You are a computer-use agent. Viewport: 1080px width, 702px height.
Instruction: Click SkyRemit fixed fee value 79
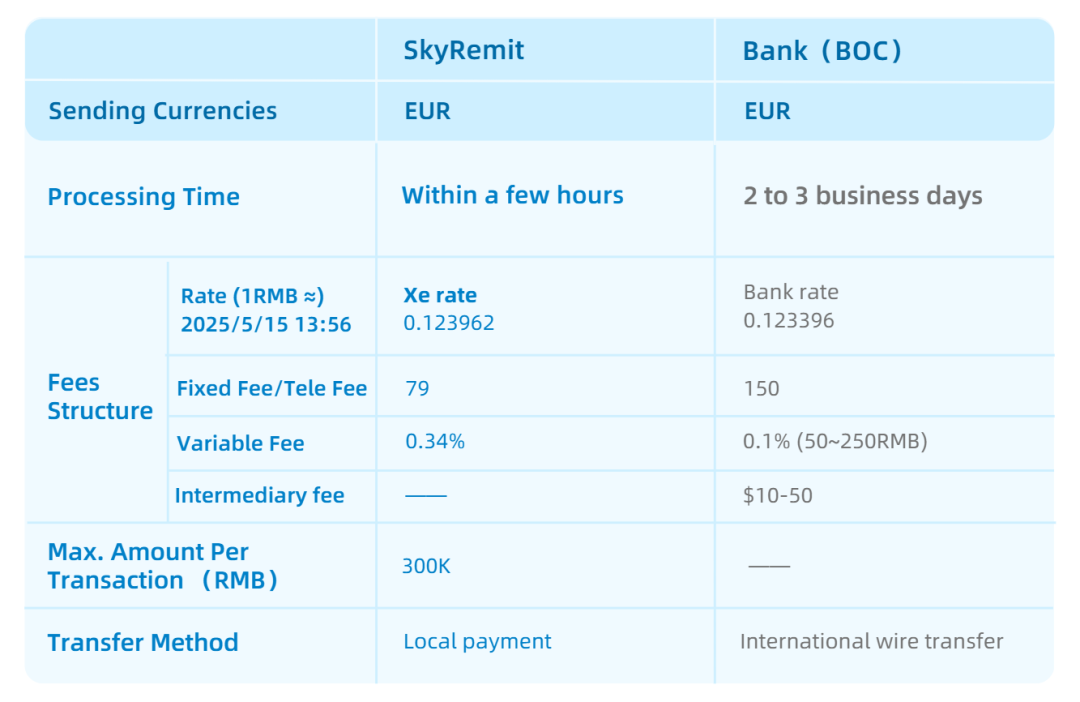(417, 389)
